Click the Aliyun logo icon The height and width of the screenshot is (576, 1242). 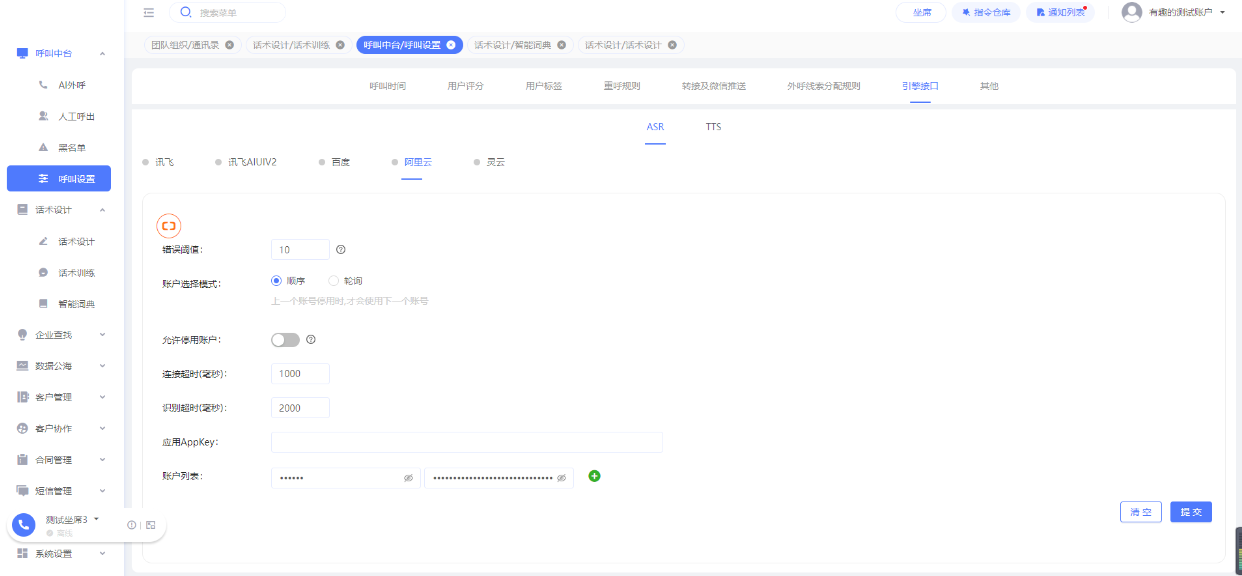coord(169,226)
